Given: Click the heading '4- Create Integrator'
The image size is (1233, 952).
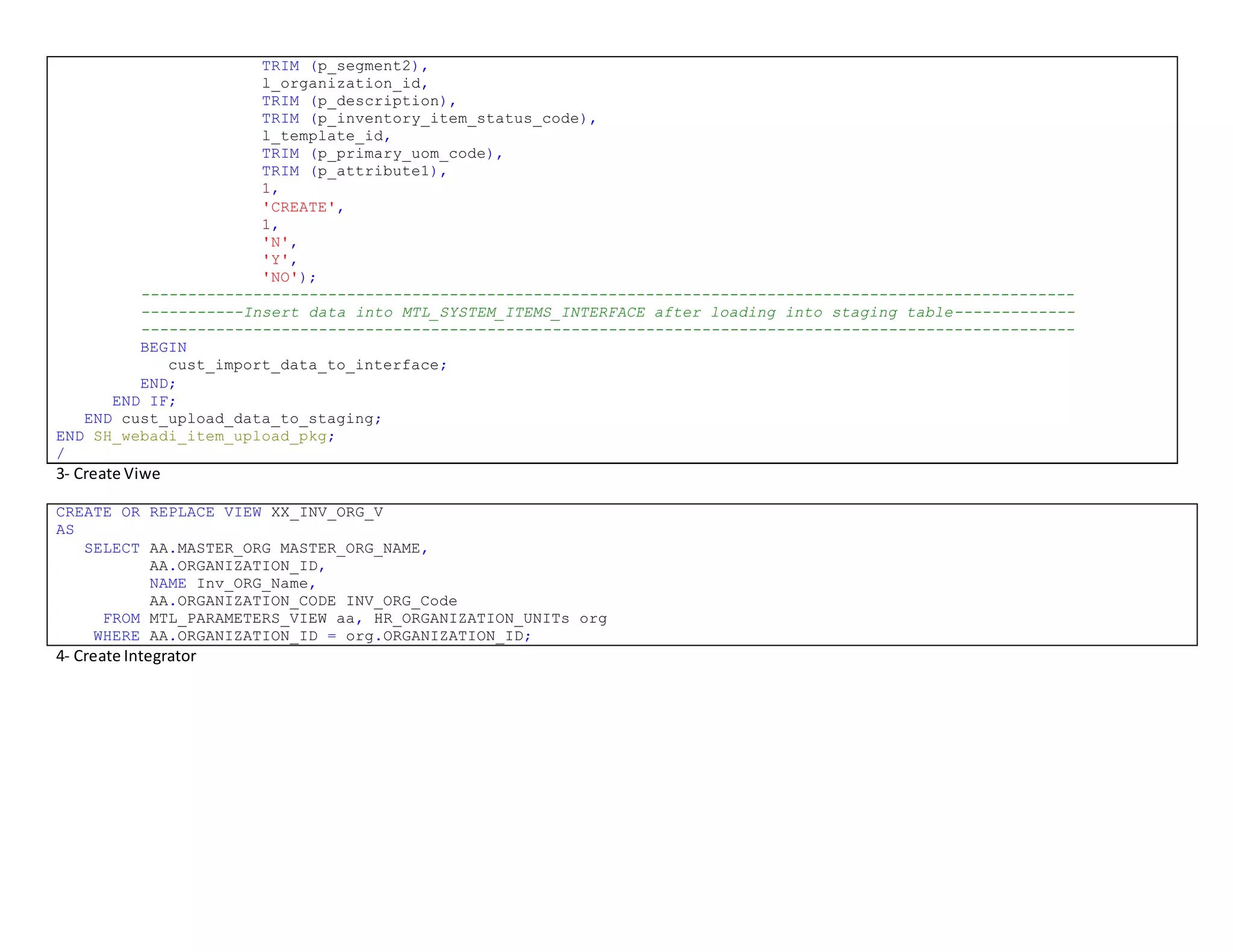Looking at the screenshot, I should click(126, 657).
